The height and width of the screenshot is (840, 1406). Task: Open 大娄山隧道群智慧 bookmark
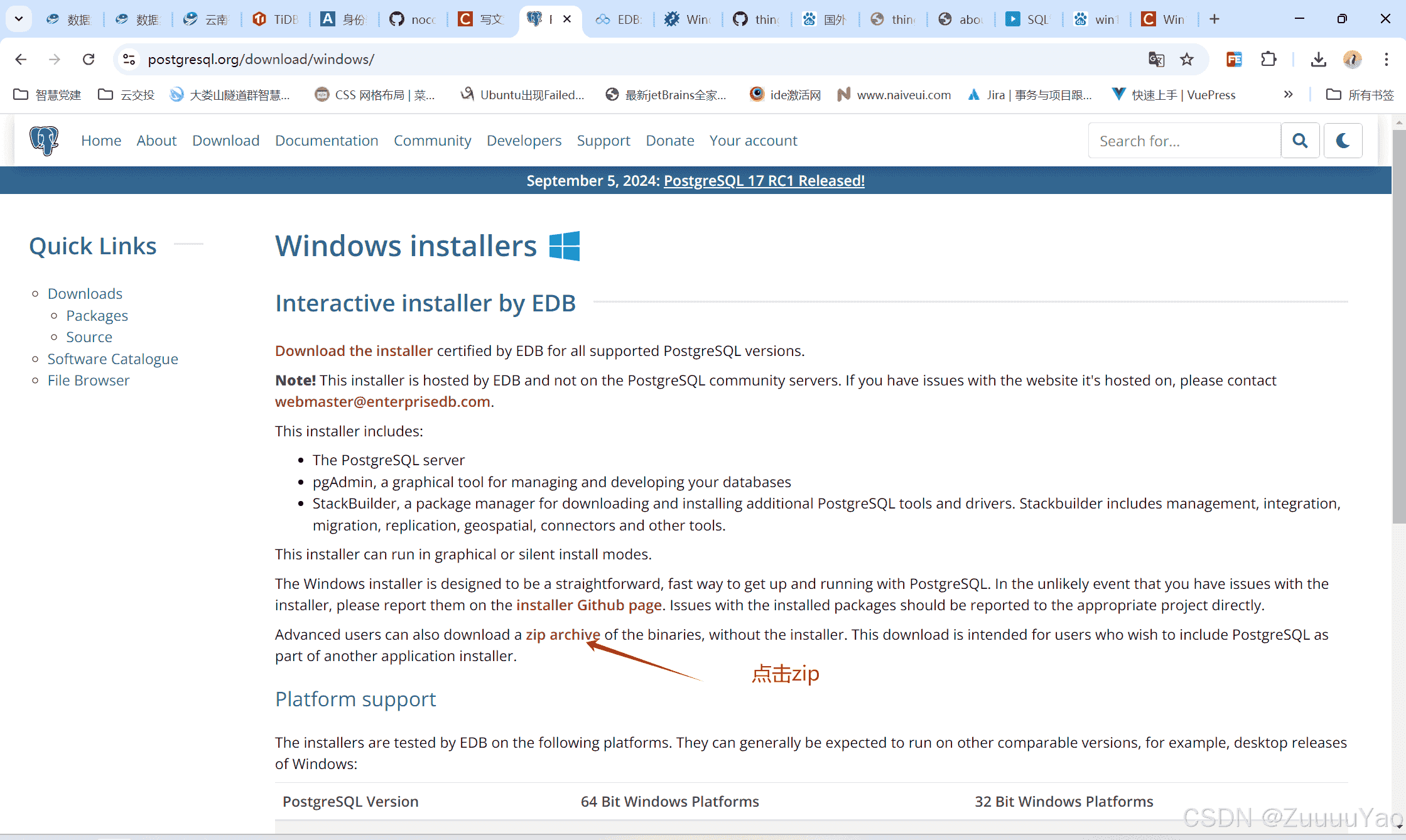click(230, 95)
